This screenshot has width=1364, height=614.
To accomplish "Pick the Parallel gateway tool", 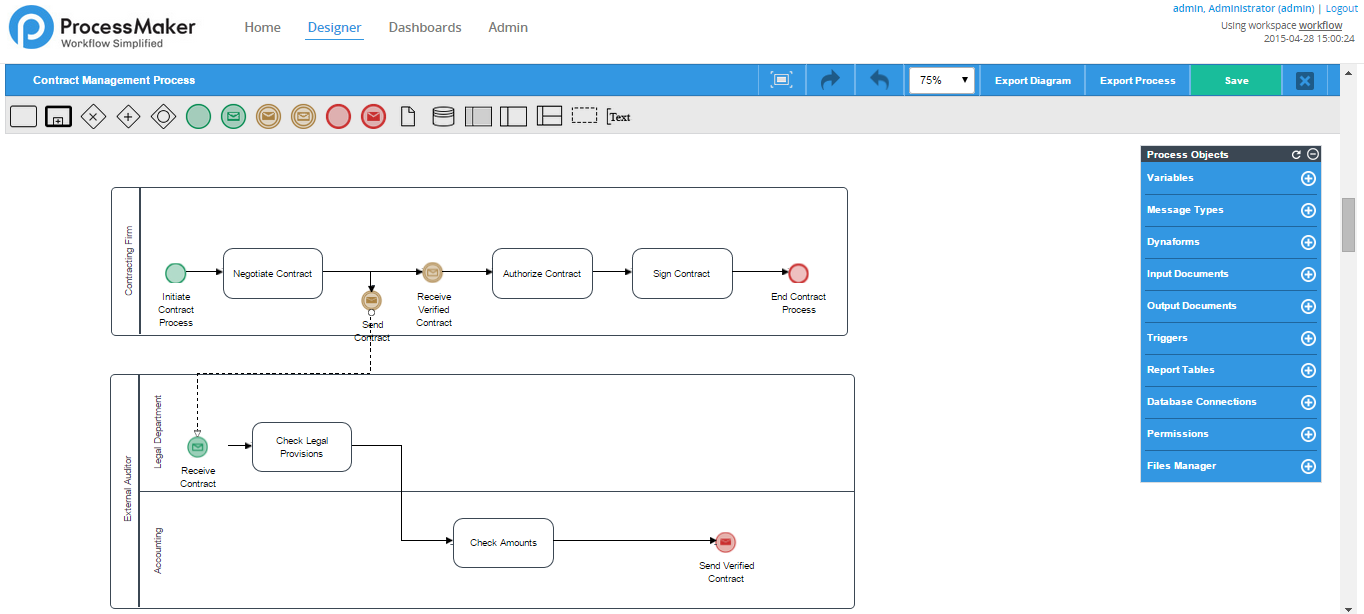I will point(128,117).
